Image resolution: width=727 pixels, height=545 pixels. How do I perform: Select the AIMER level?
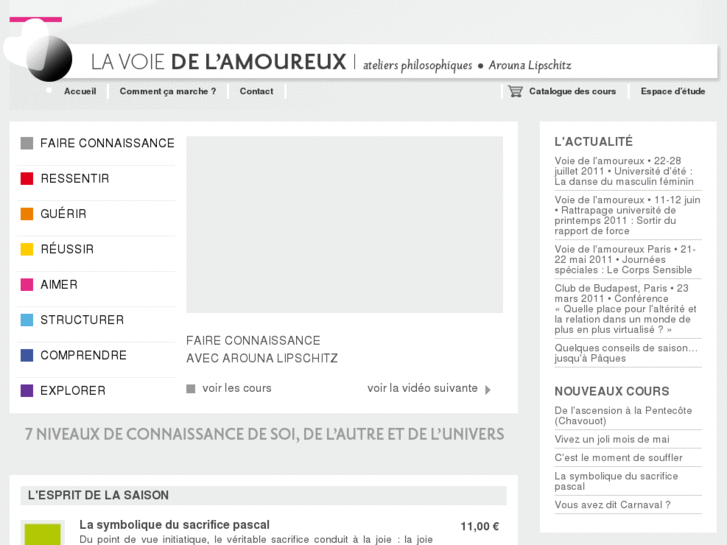59,284
